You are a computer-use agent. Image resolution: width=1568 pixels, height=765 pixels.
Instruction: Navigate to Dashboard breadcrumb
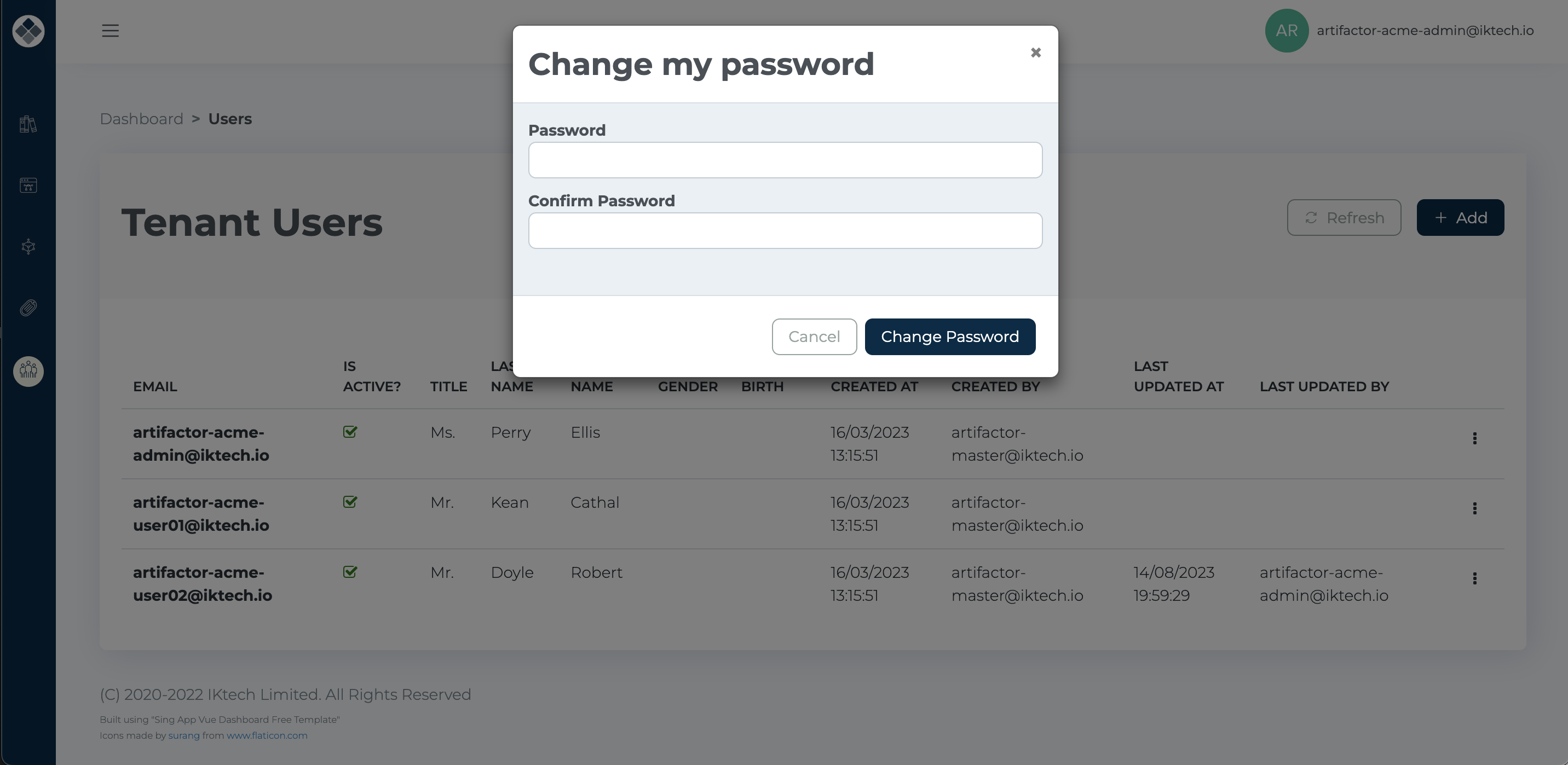coord(141,119)
